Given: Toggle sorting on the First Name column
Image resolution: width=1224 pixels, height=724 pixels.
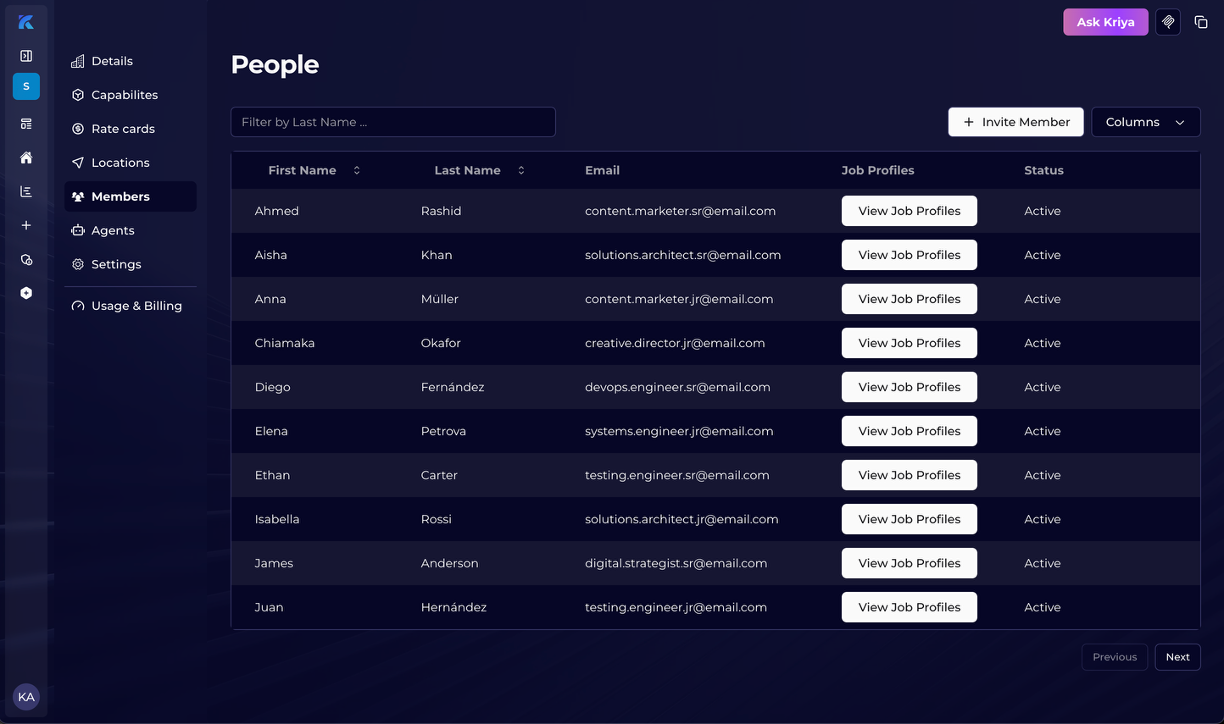Looking at the screenshot, I should pos(357,170).
